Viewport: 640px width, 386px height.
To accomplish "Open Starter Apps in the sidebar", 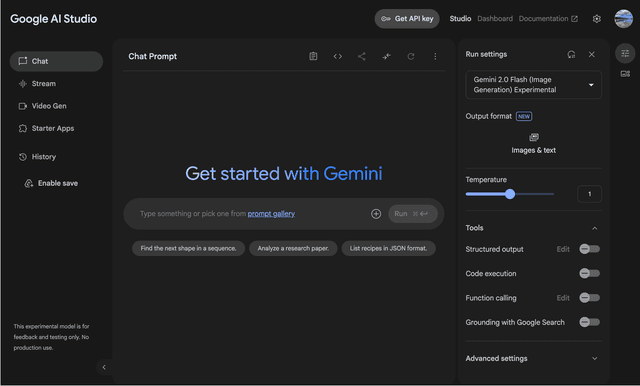I will pyautogui.click(x=56, y=129).
